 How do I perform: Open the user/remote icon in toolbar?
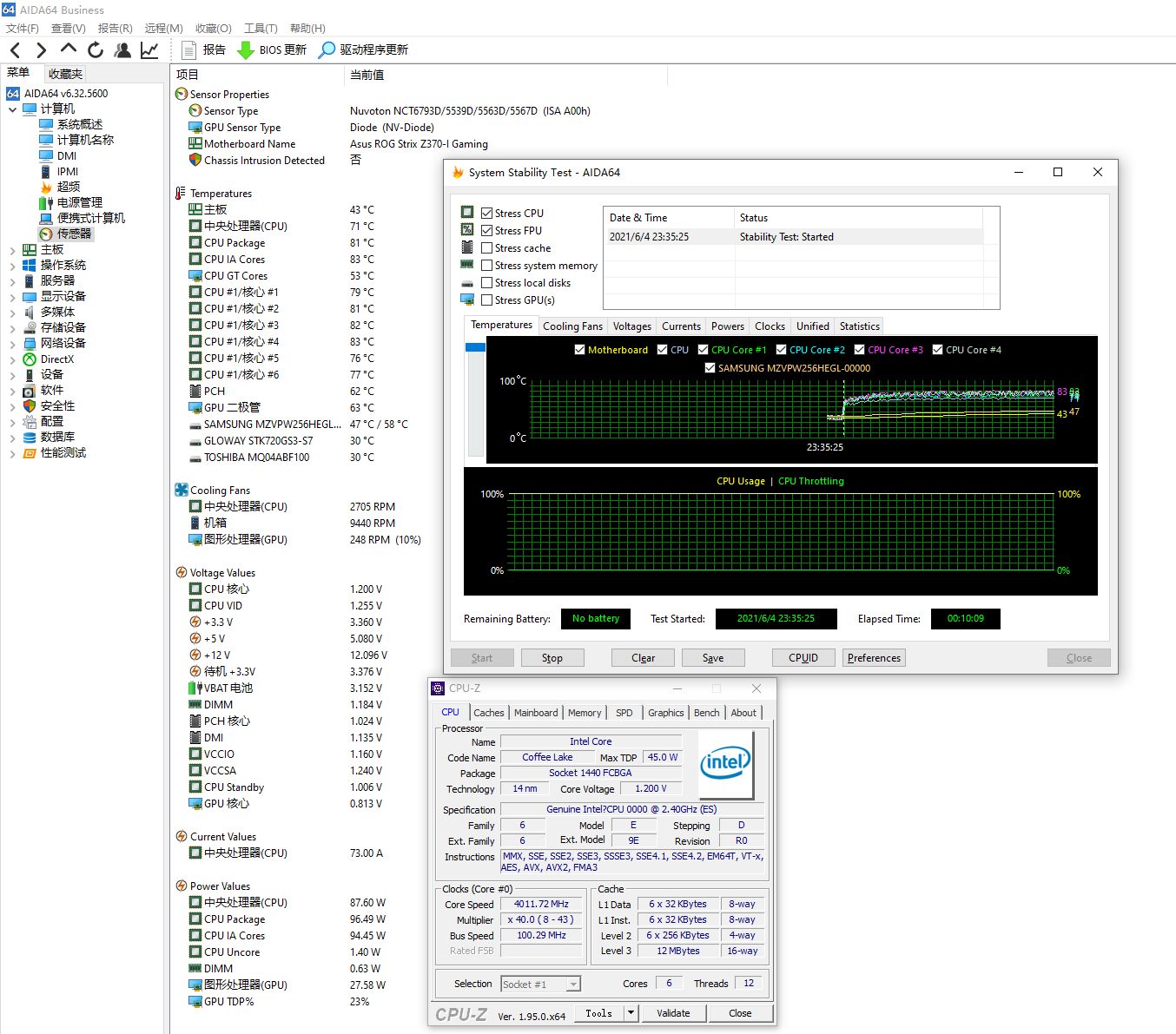tap(122, 50)
